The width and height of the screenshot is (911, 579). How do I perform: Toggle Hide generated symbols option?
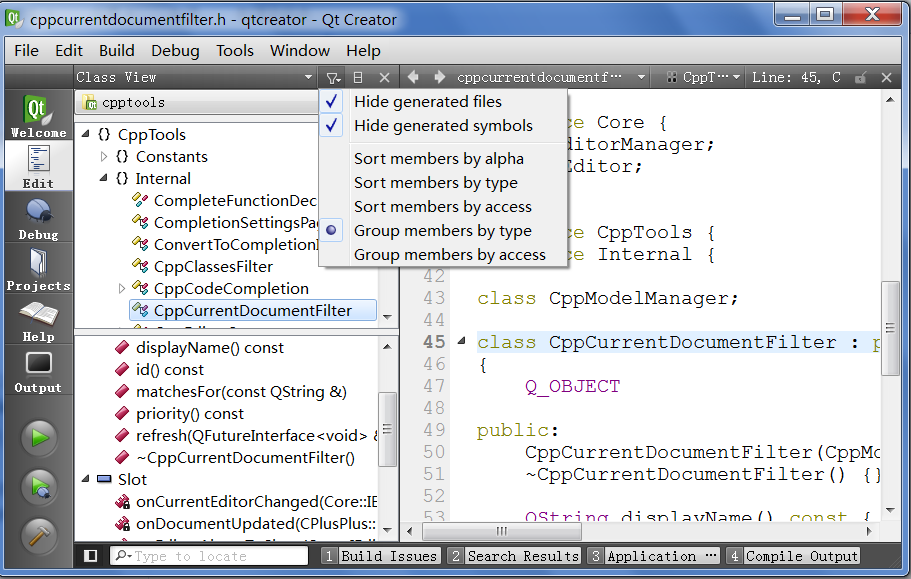click(443, 125)
